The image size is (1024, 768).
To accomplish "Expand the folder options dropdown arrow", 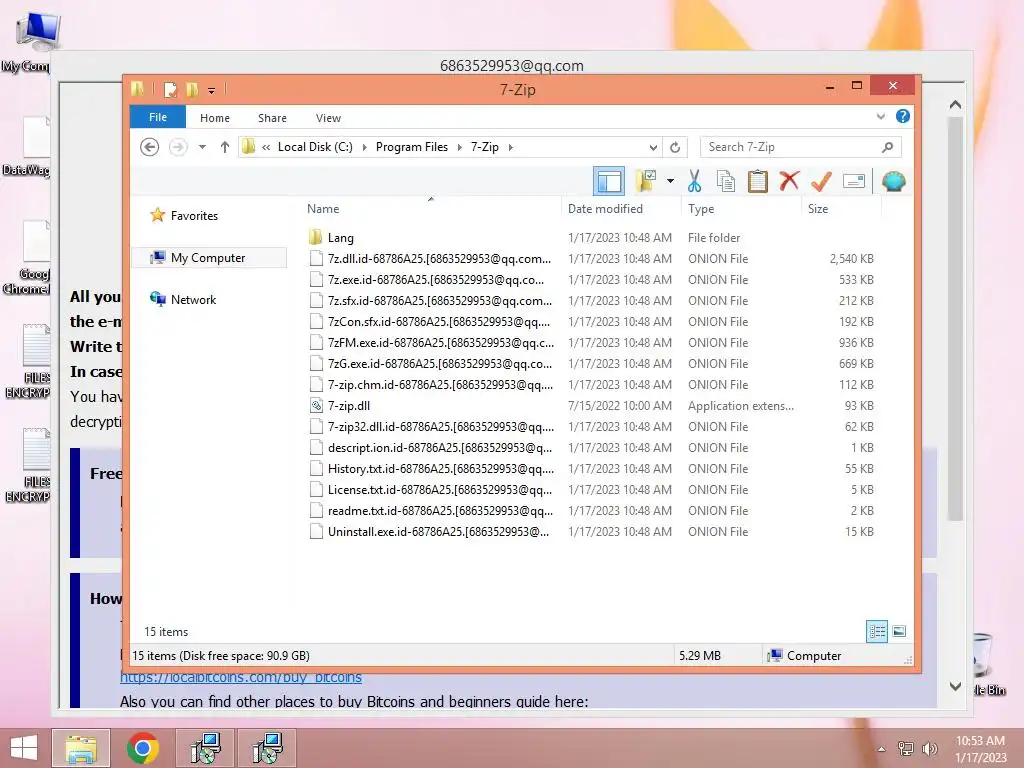I will click(x=670, y=181).
